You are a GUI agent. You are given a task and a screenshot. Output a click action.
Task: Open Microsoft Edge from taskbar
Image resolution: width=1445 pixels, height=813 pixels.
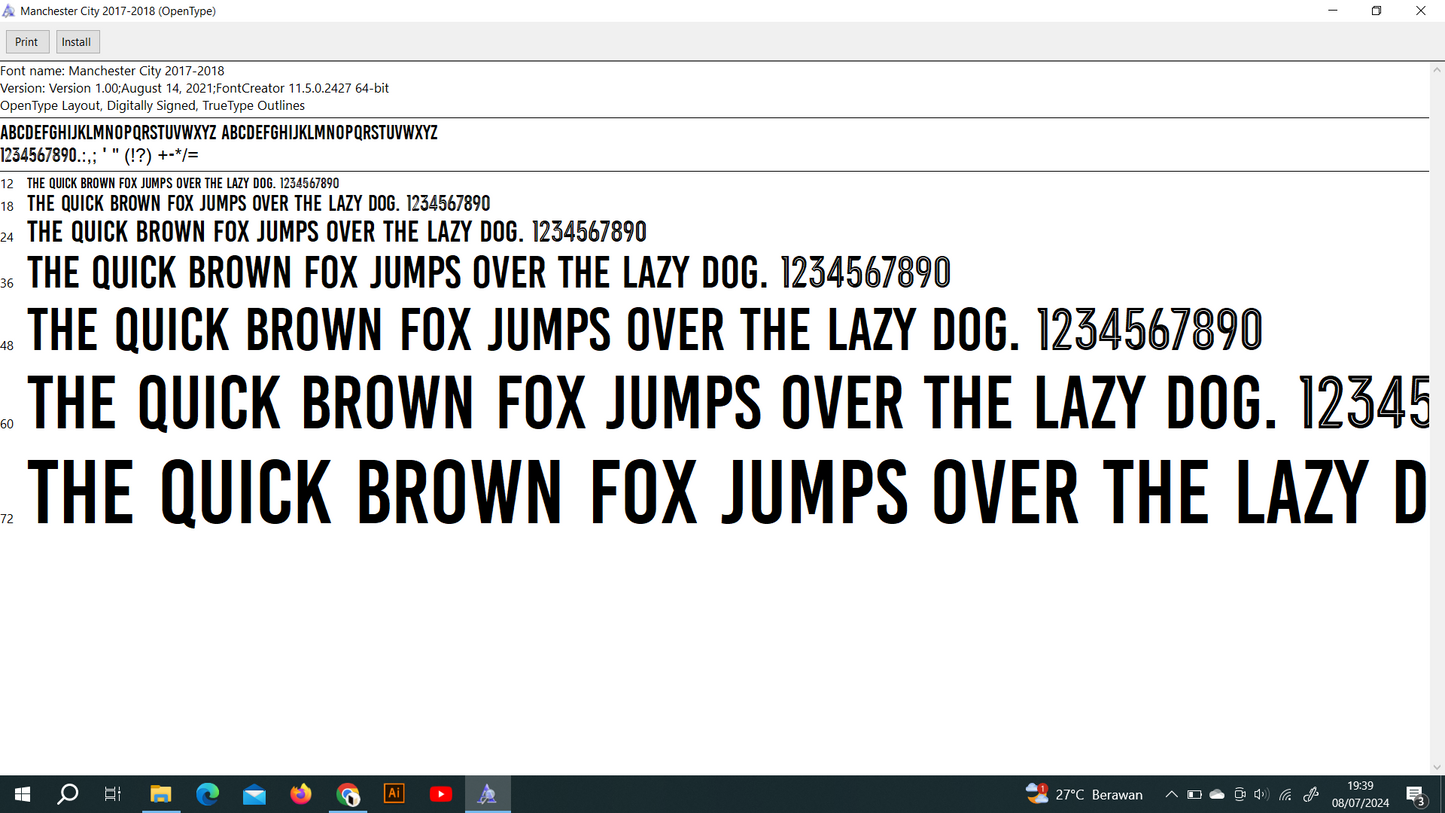[x=207, y=794]
